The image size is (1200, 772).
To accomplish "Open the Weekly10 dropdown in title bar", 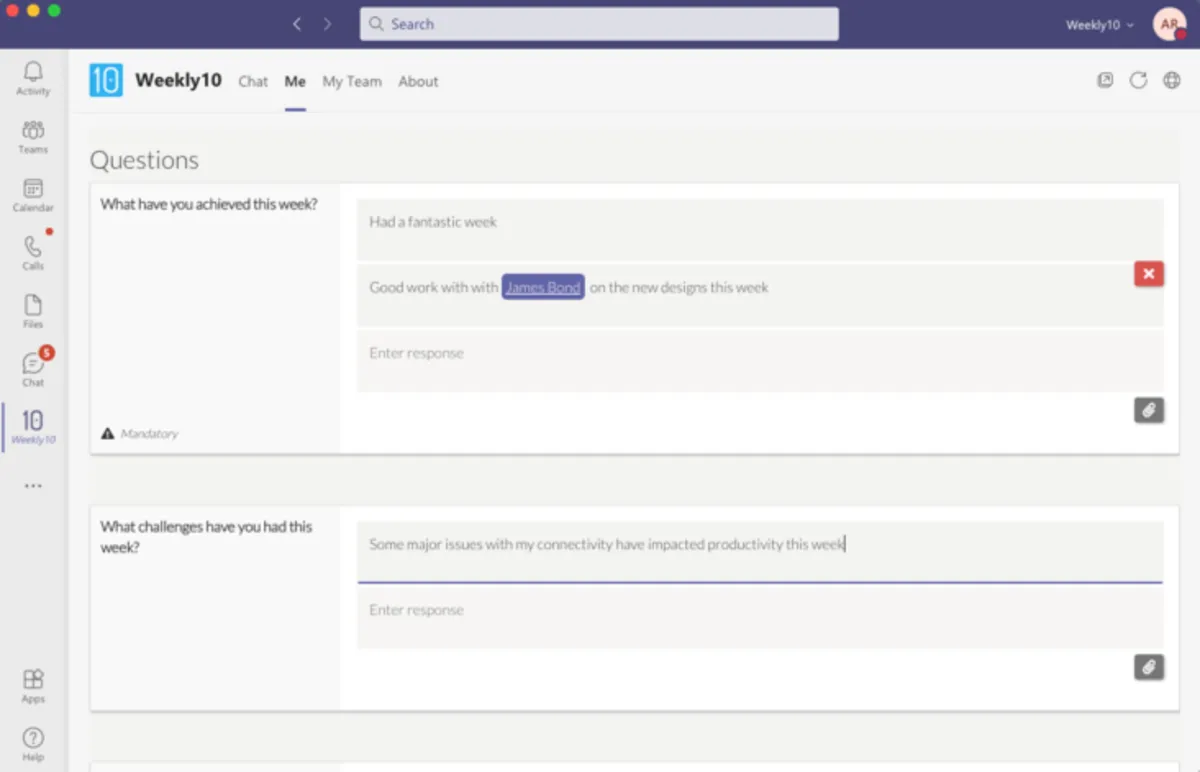I will [x=1097, y=25].
